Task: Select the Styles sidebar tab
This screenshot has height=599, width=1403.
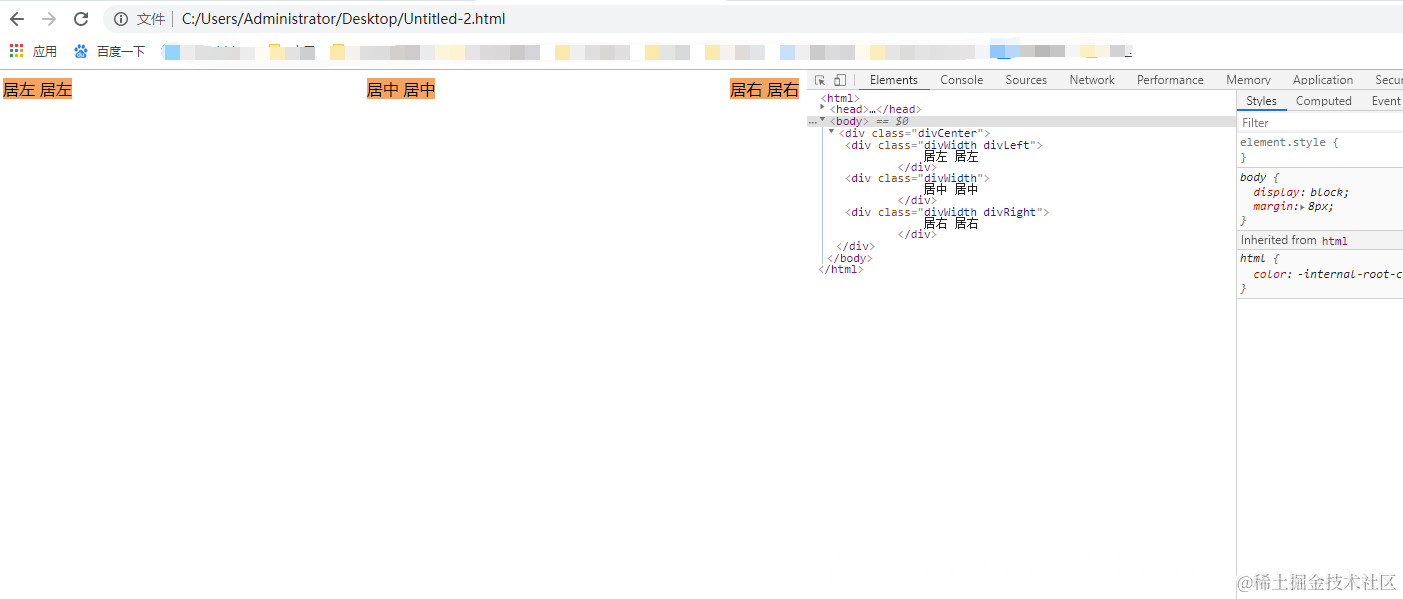Action: (x=1261, y=101)
